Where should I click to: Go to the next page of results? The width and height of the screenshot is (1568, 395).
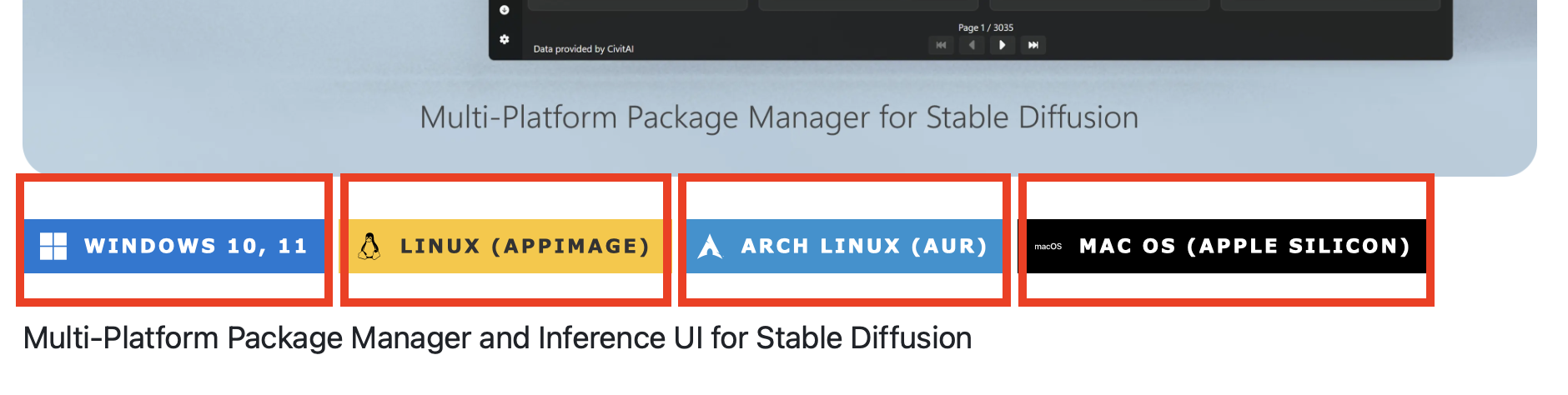tap(1002, 45)
